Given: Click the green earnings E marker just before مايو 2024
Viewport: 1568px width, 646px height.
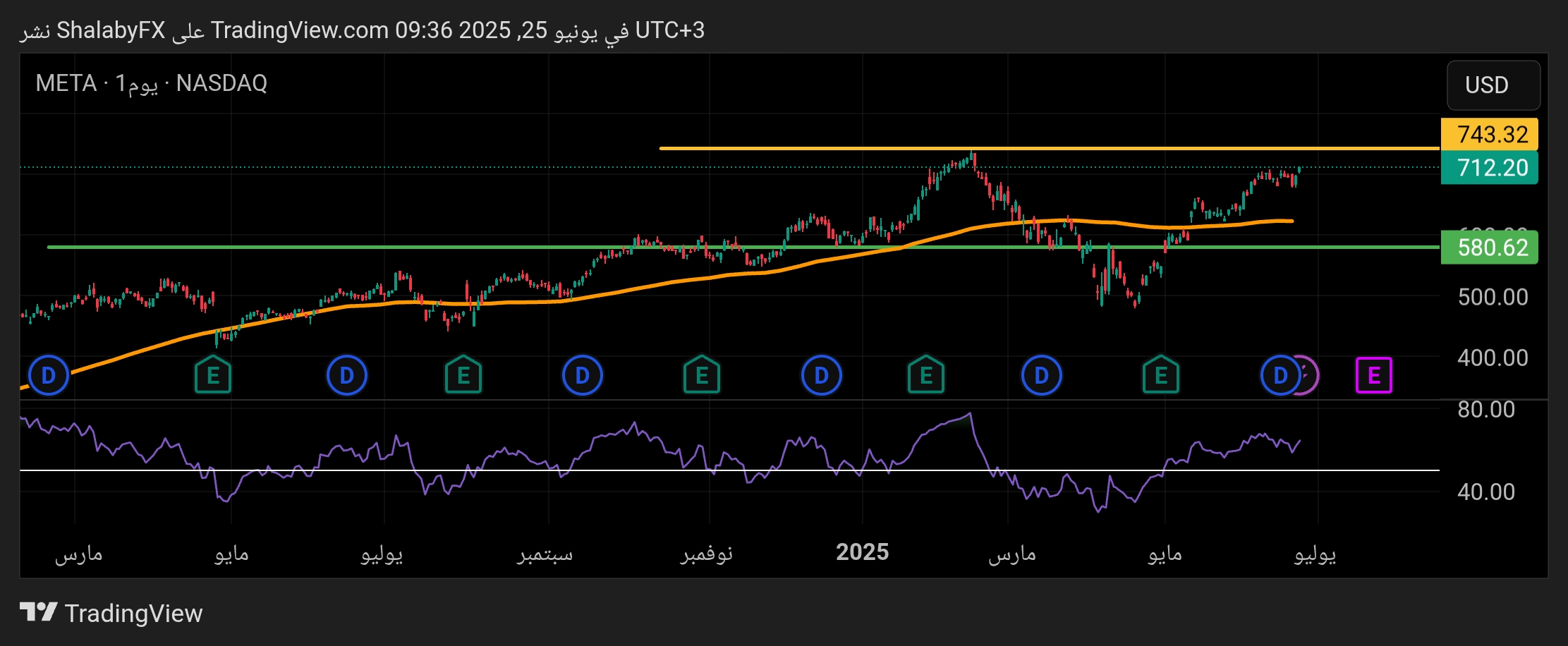Looking at the screenshot, I should click(x=213, y=375).
